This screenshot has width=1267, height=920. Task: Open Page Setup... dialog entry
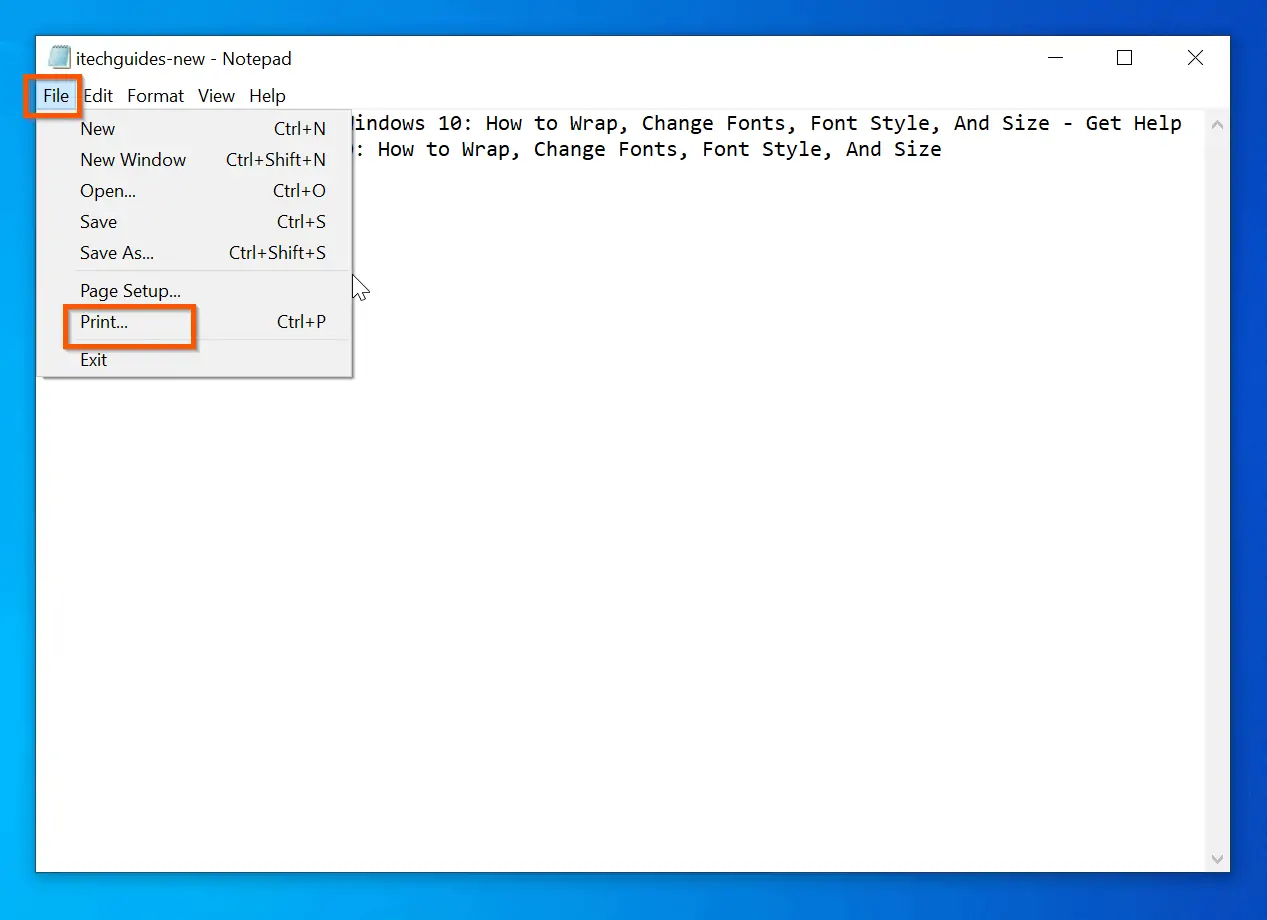pyautogui.click(x=195, y=292)
